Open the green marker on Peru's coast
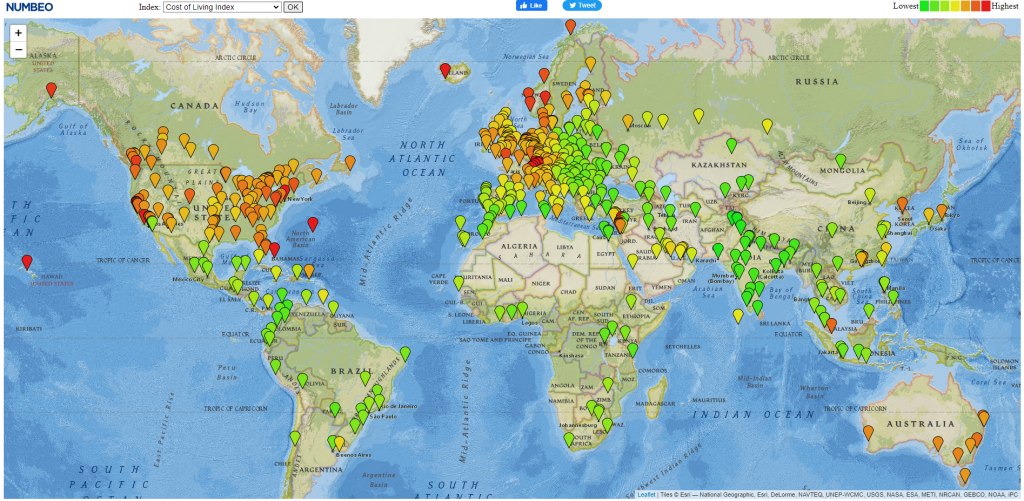1024x501 pixels. 276,366
